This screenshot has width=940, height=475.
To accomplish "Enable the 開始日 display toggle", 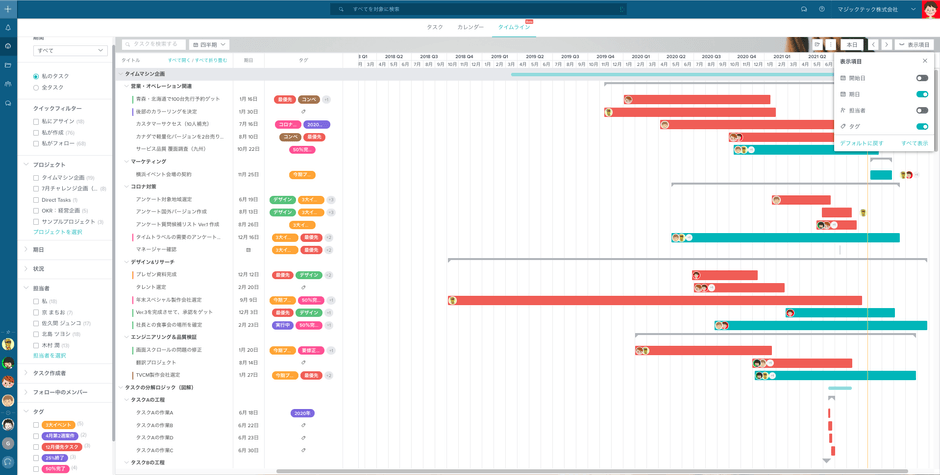I will point(921,78).
